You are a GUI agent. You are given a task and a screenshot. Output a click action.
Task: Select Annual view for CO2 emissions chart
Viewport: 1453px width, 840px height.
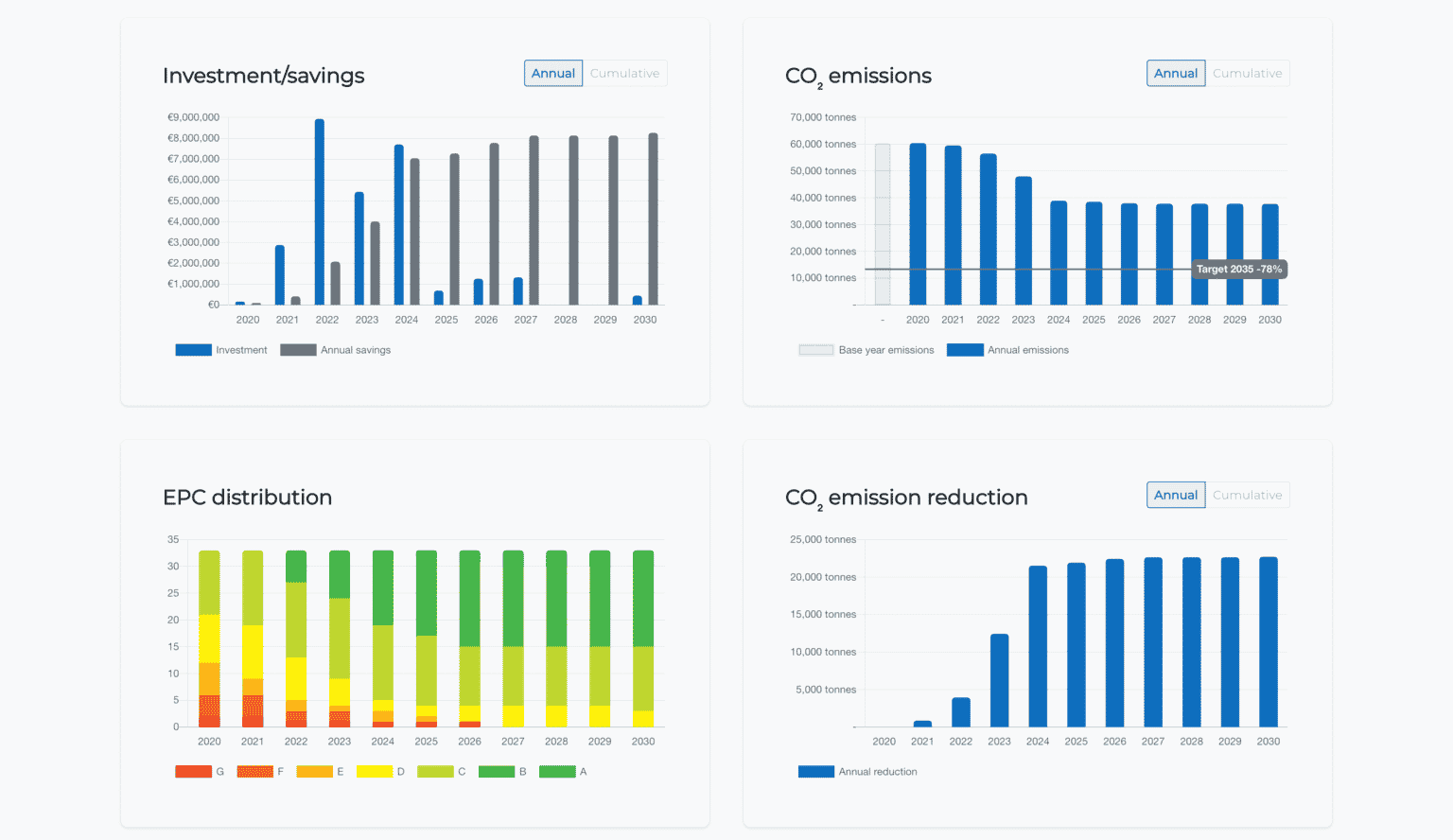pos(1176,73)
